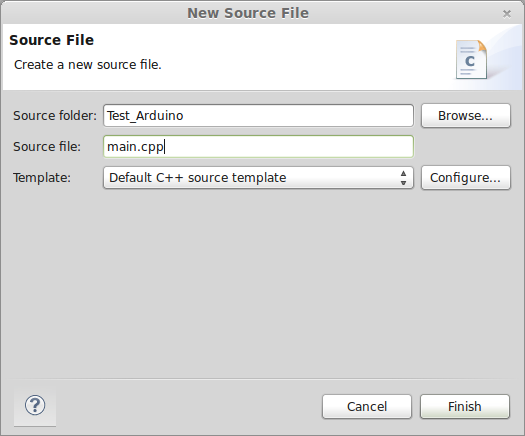The height and width of the screenshot is (436, 525).
Task: Click the white header banner area
Action: tap(262, 57)
